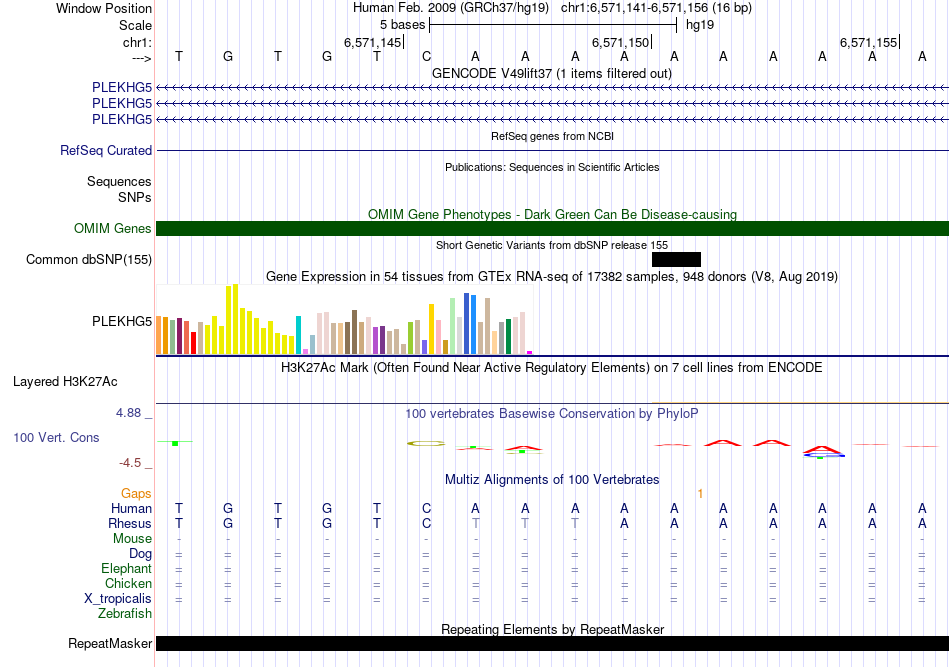
Task: Click the C base in the reference sequence row
Action: 427,56
